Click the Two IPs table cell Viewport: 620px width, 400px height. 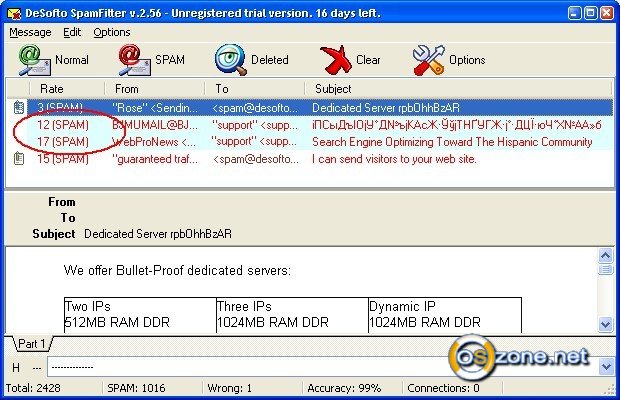140,315
